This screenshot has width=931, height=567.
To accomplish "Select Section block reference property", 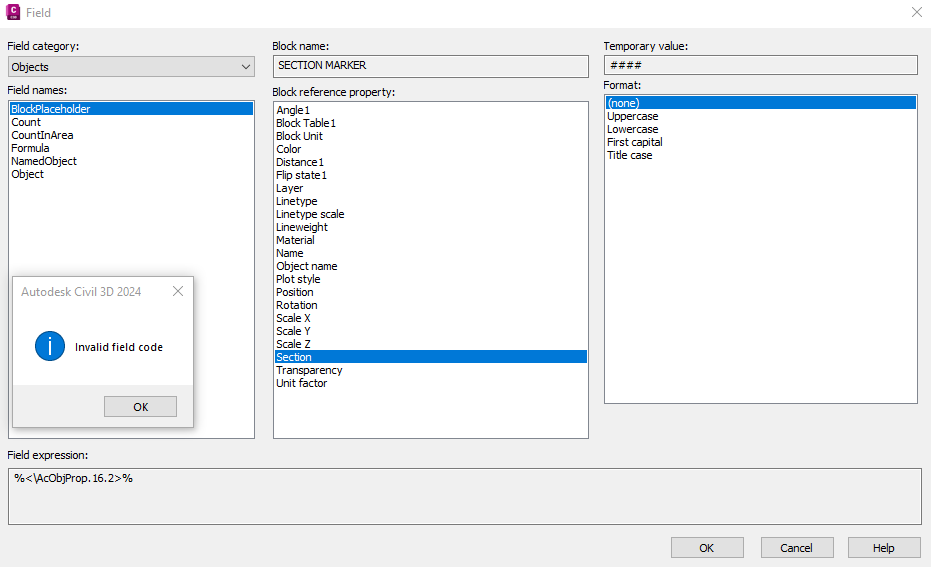I will click(x=430, y=357).
